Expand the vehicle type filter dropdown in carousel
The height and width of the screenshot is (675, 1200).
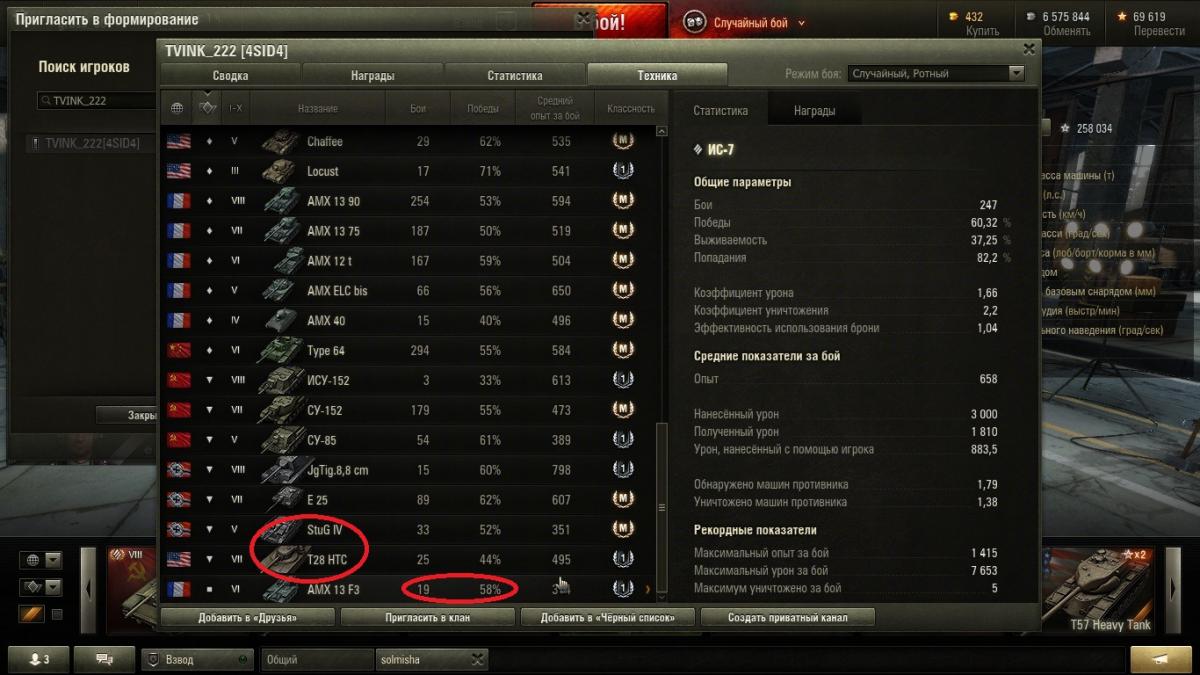tap(53, 587)
